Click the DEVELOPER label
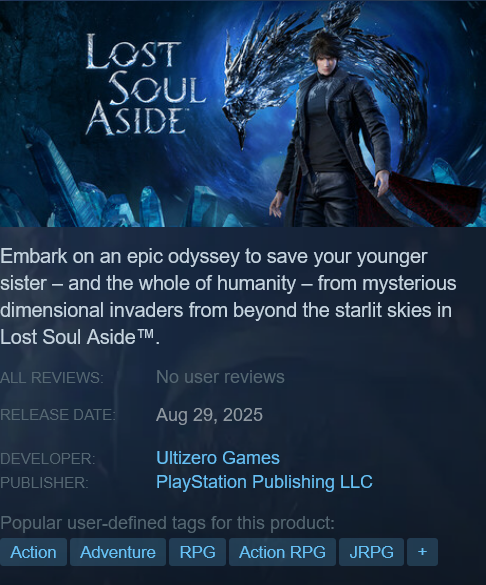The width and height of the screenshot is (486, 585). (48, 459)
